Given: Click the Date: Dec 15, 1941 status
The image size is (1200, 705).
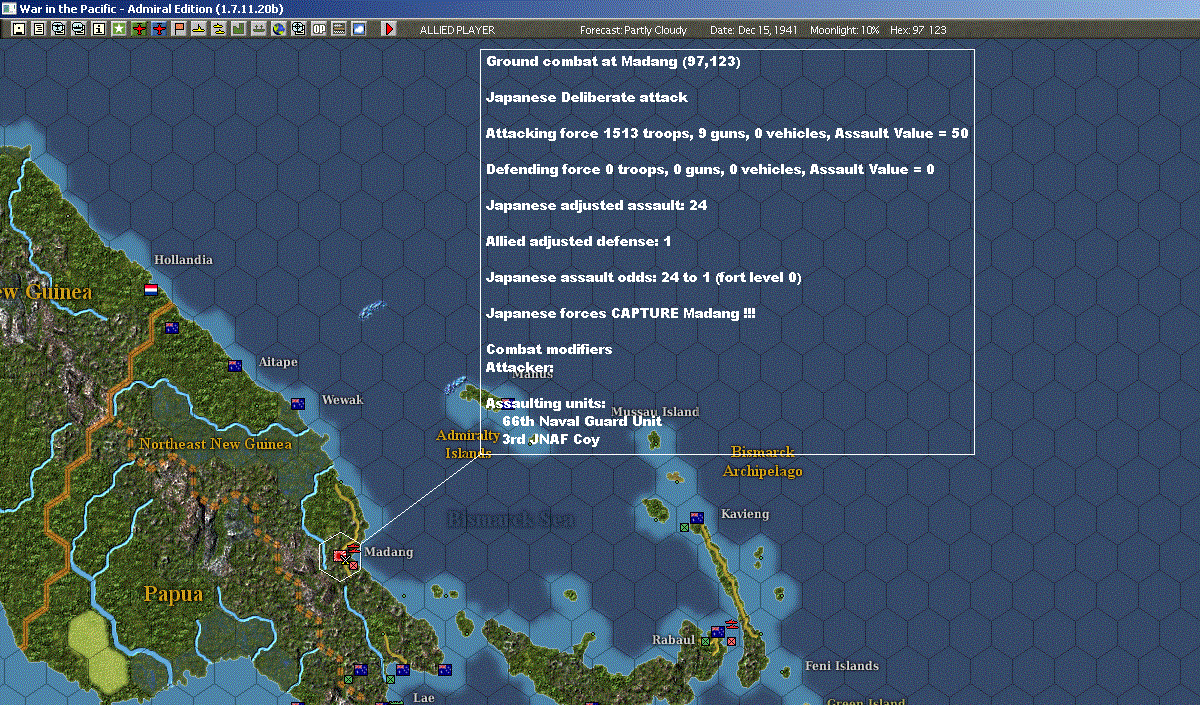Looking at the screenshot, I should [x=753, y=30].
